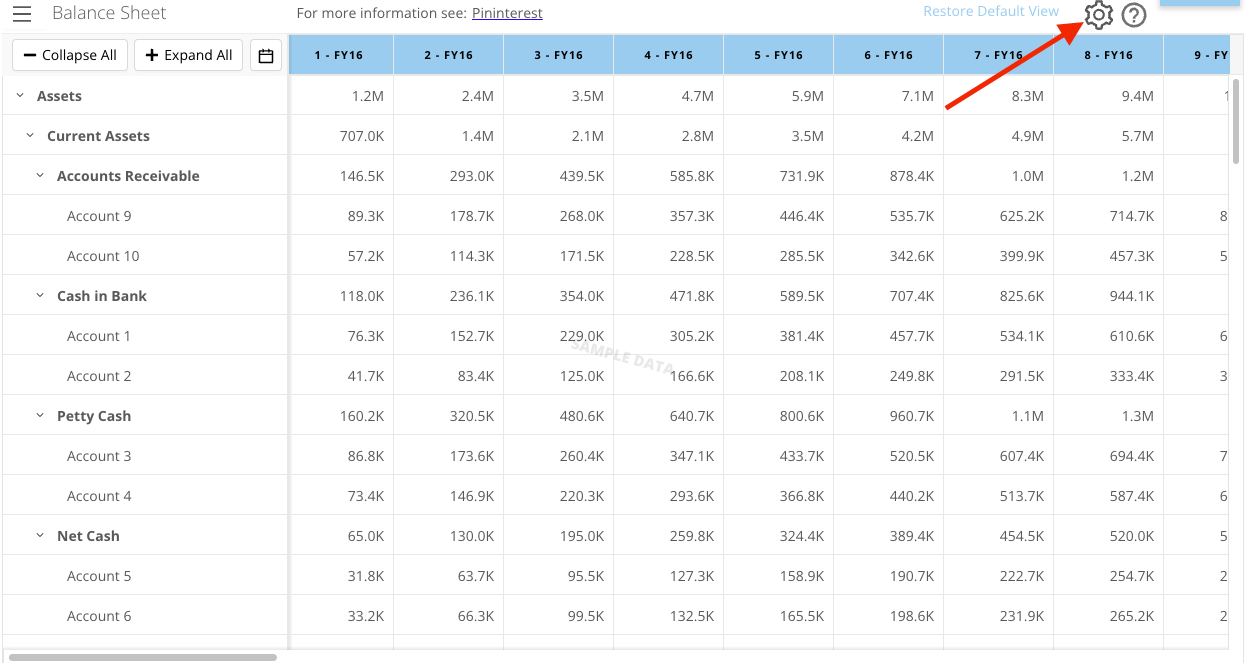
Task: Open the Pininterest link
Action: coord(507,13)
